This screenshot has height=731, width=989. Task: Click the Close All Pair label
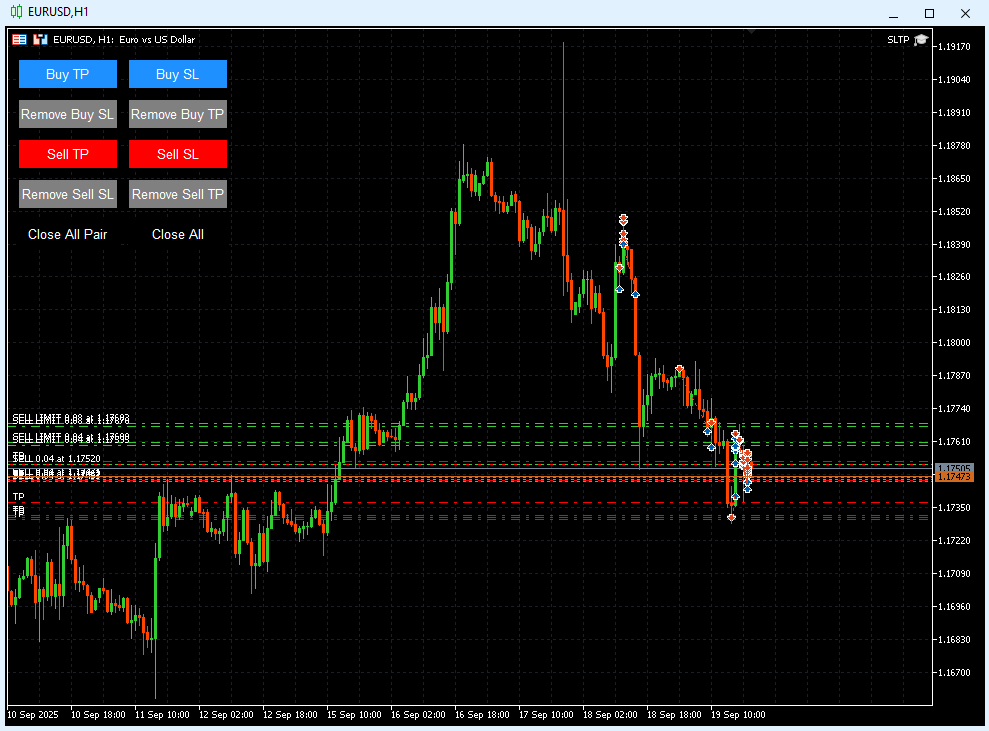click(x=67, y=234)
